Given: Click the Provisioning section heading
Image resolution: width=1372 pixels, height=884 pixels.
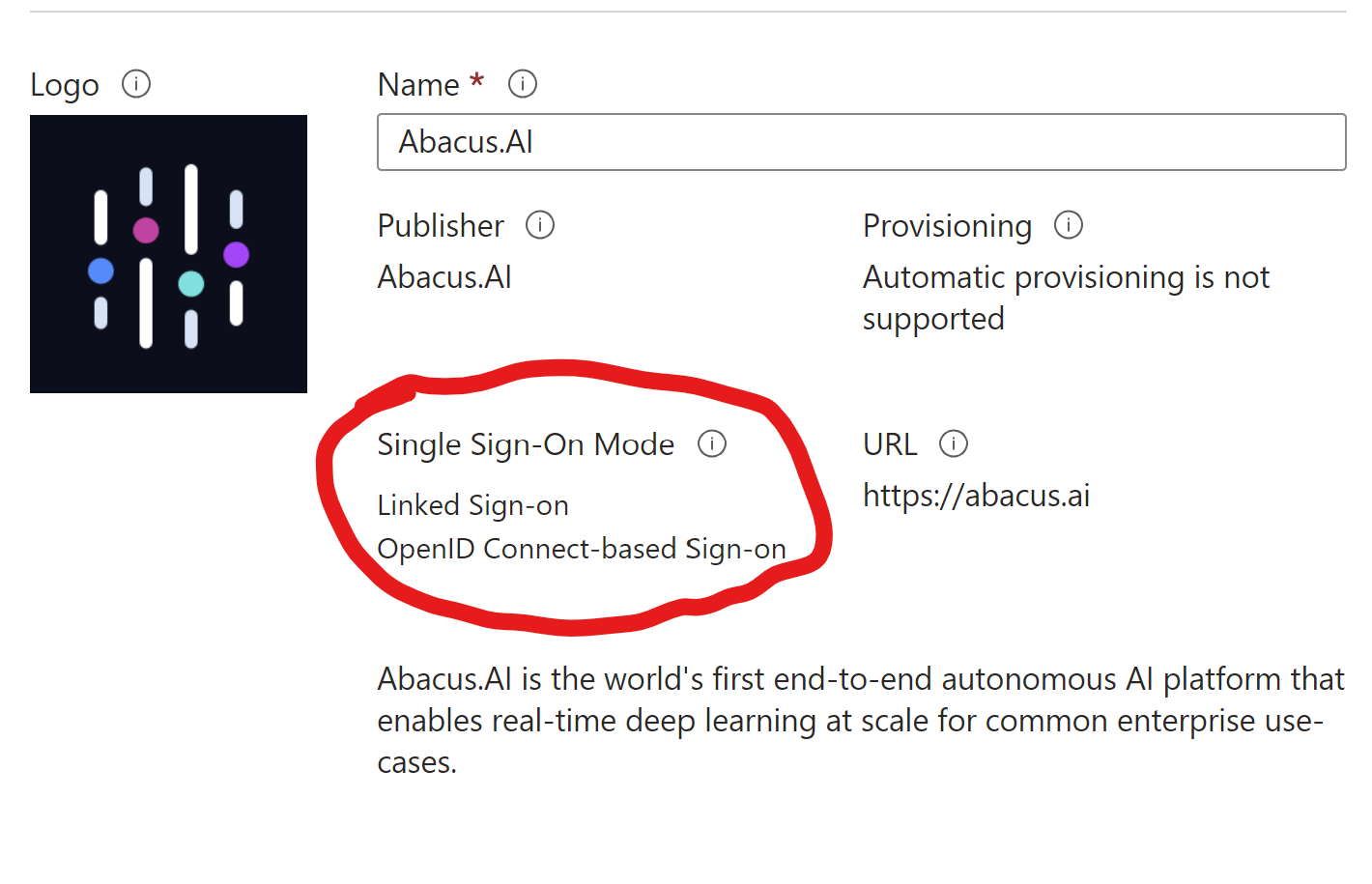Looking at the screenshot, I should tap(947, 225).
